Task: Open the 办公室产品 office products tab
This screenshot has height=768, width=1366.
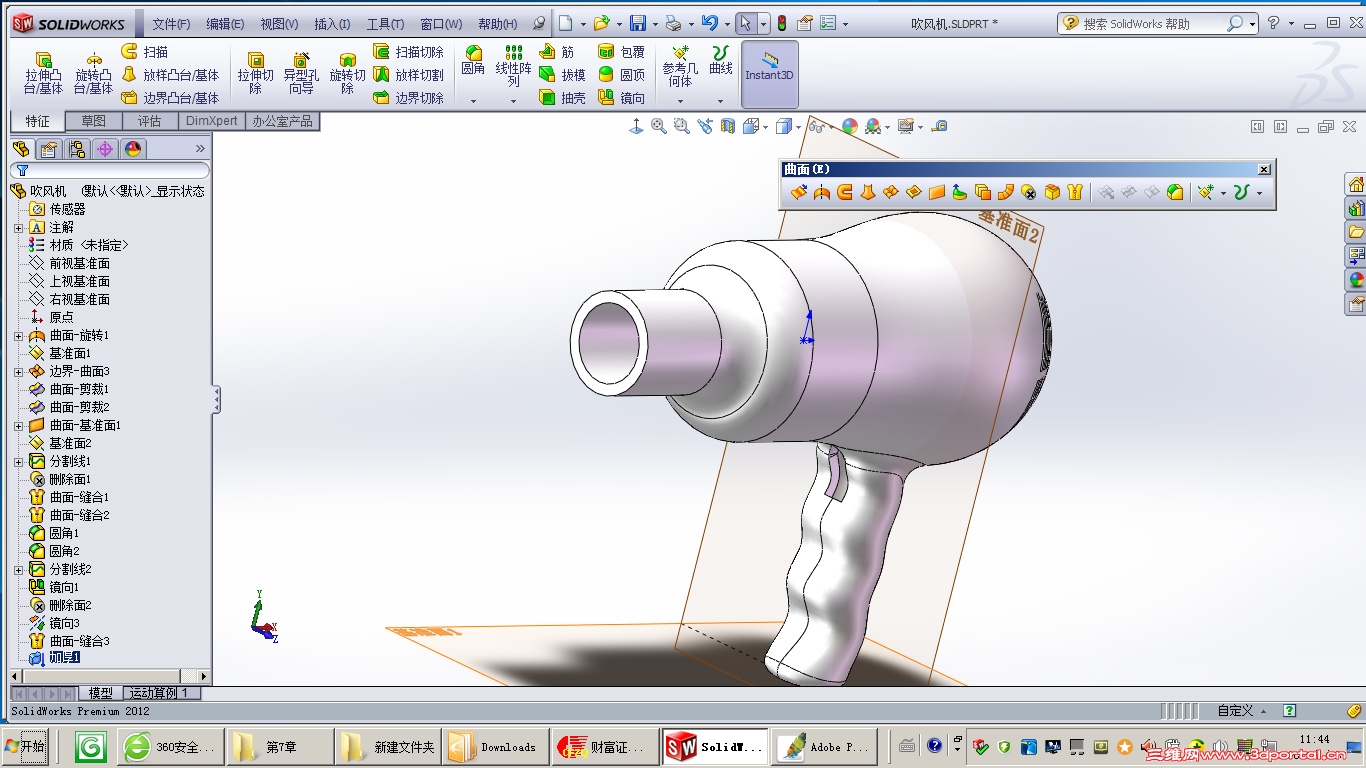Action: [283, 121]
